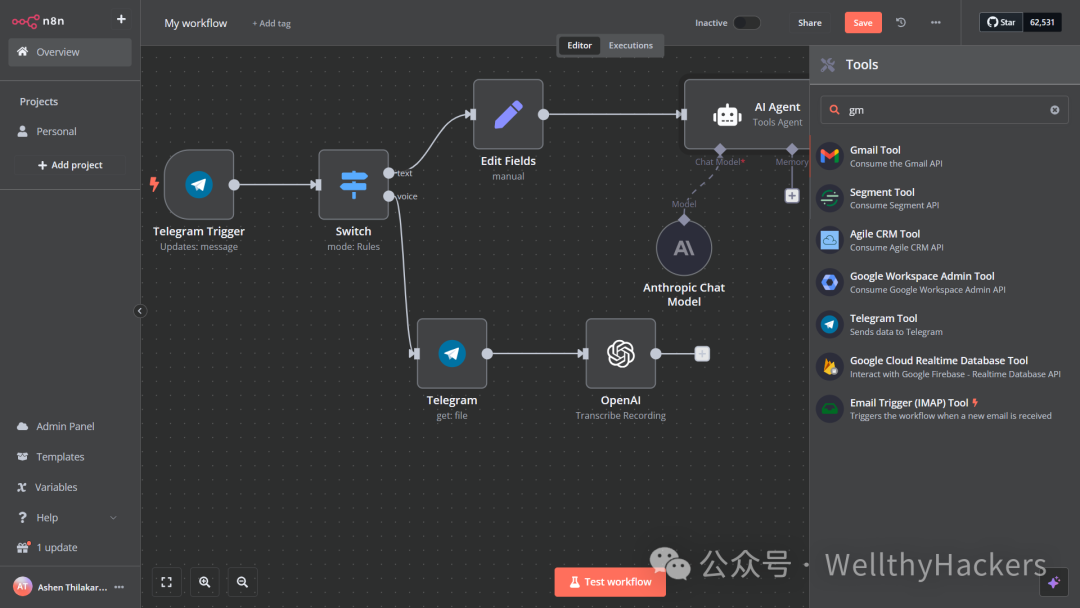Click Add project button
The width and height of the screenshot is (1080, 608).
point(70,165)
